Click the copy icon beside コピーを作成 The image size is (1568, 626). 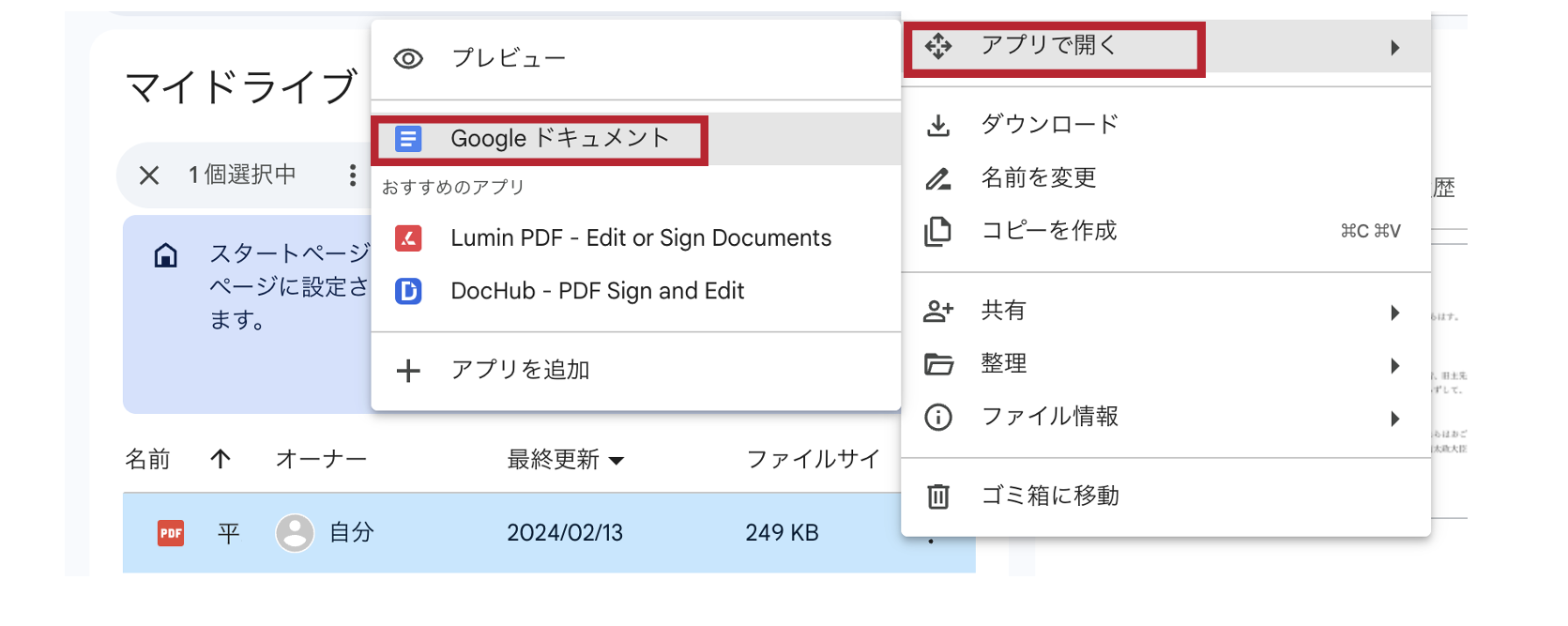coord(938,231)
